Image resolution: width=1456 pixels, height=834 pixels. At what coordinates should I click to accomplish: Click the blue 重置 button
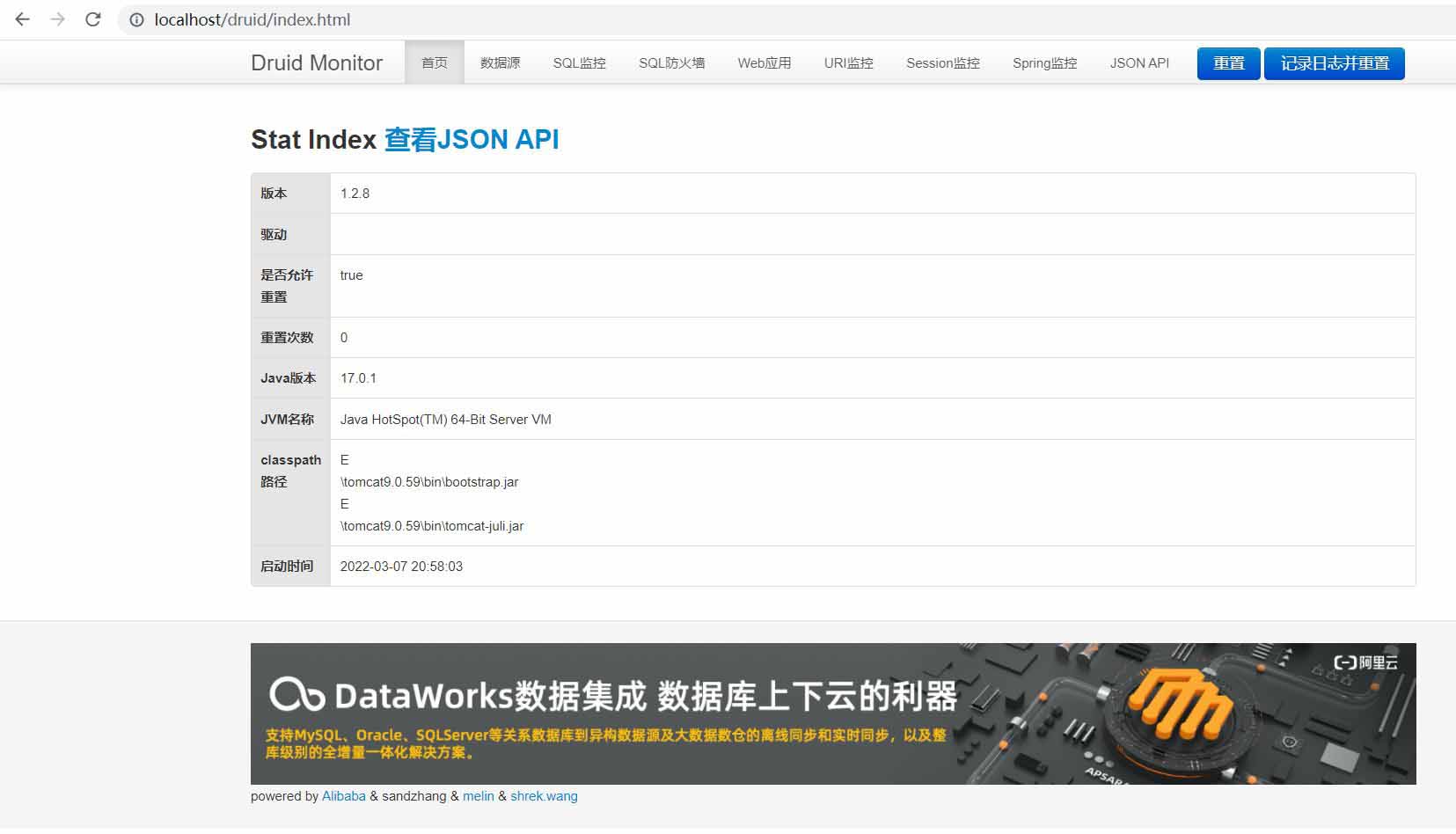(x=1229, y=63)
